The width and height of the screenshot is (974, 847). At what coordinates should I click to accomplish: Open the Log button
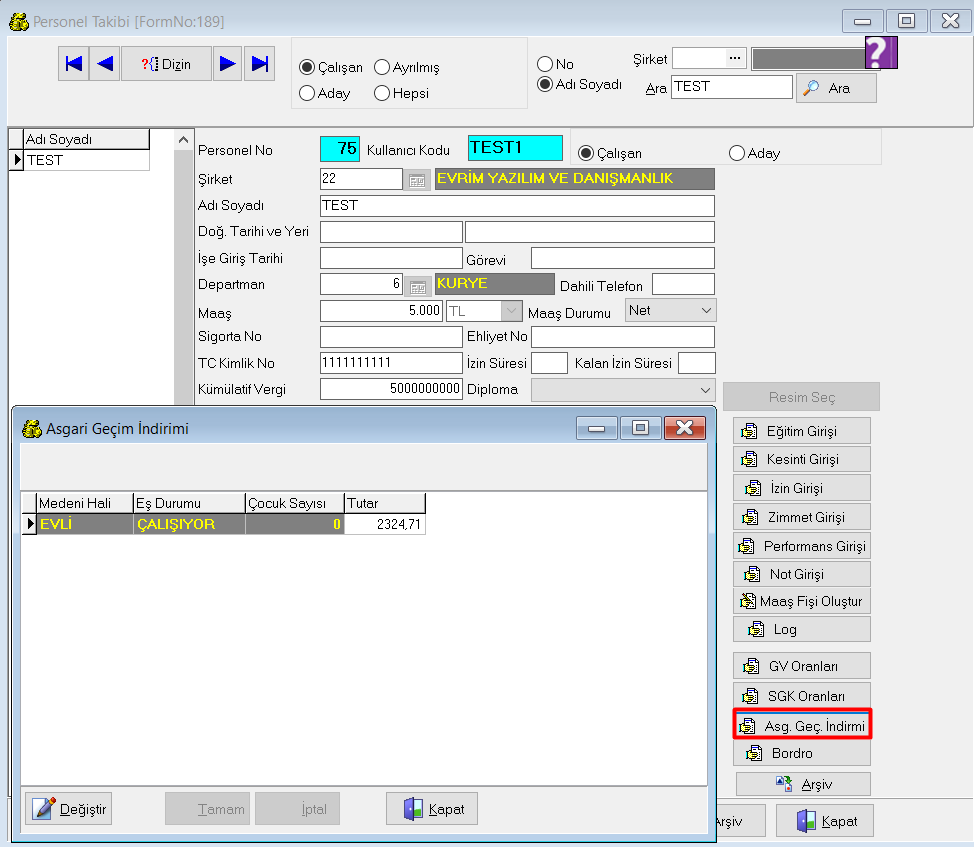(801, 629)
